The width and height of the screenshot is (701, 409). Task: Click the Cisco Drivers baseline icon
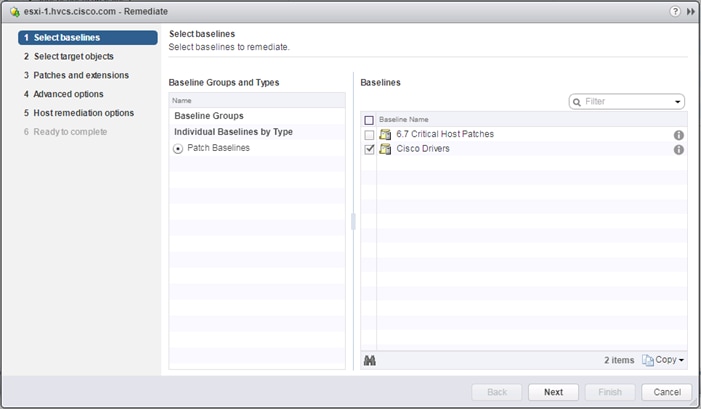385,149
